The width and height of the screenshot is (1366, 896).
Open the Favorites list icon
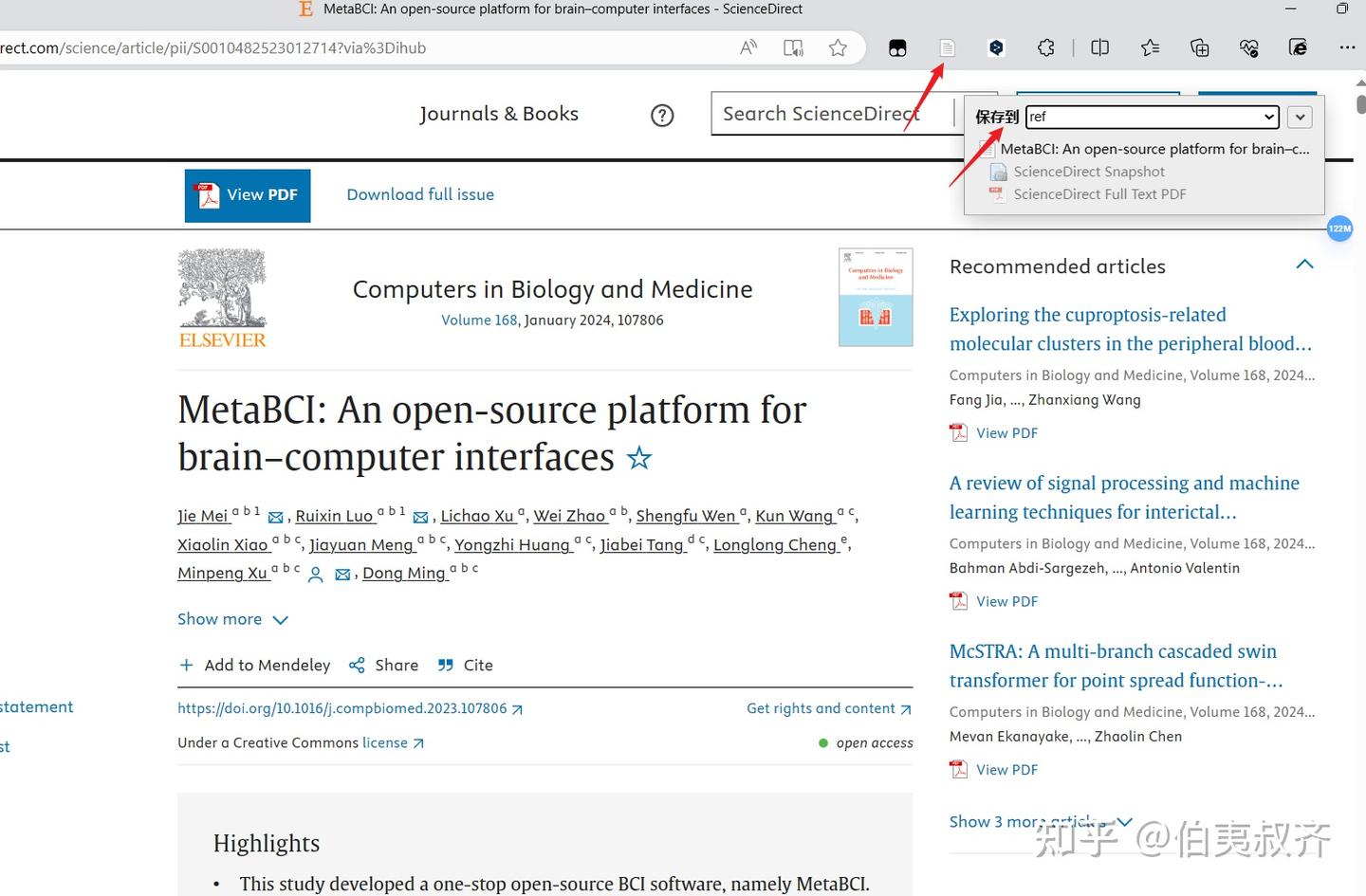(1150, 47)
